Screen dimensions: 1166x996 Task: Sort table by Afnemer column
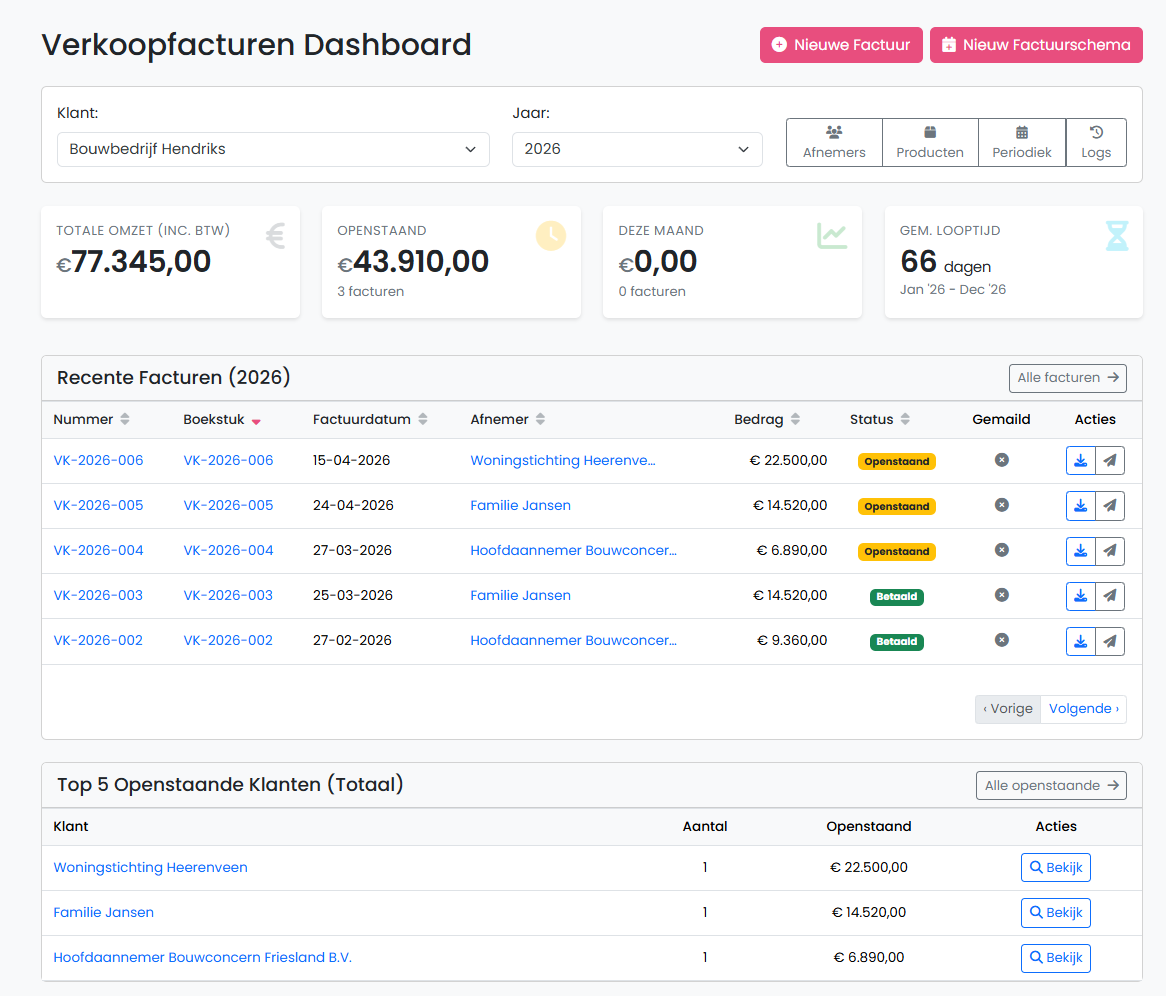coord(508,420)
